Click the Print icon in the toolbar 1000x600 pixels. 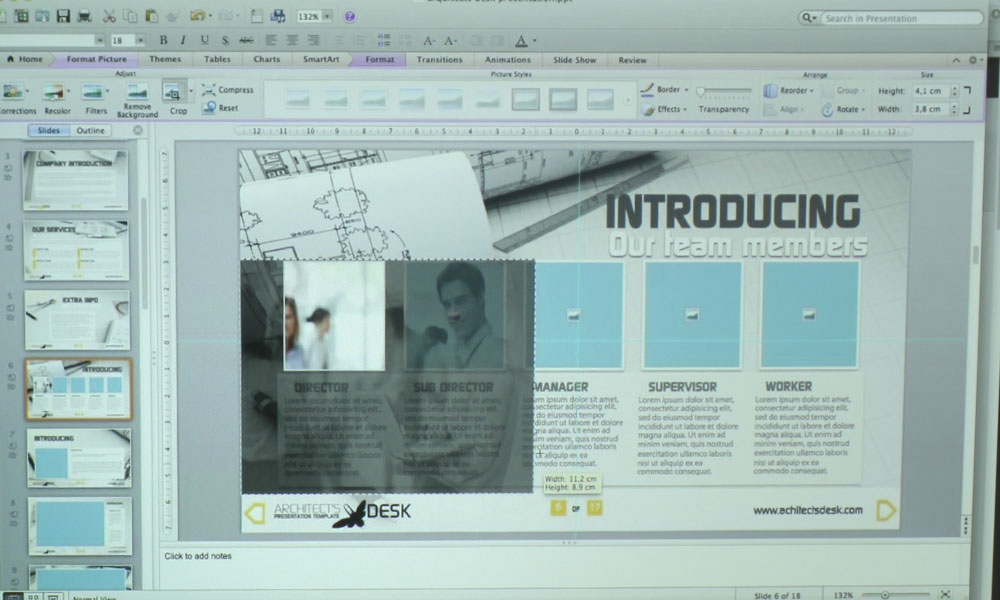tap(84, 16)
